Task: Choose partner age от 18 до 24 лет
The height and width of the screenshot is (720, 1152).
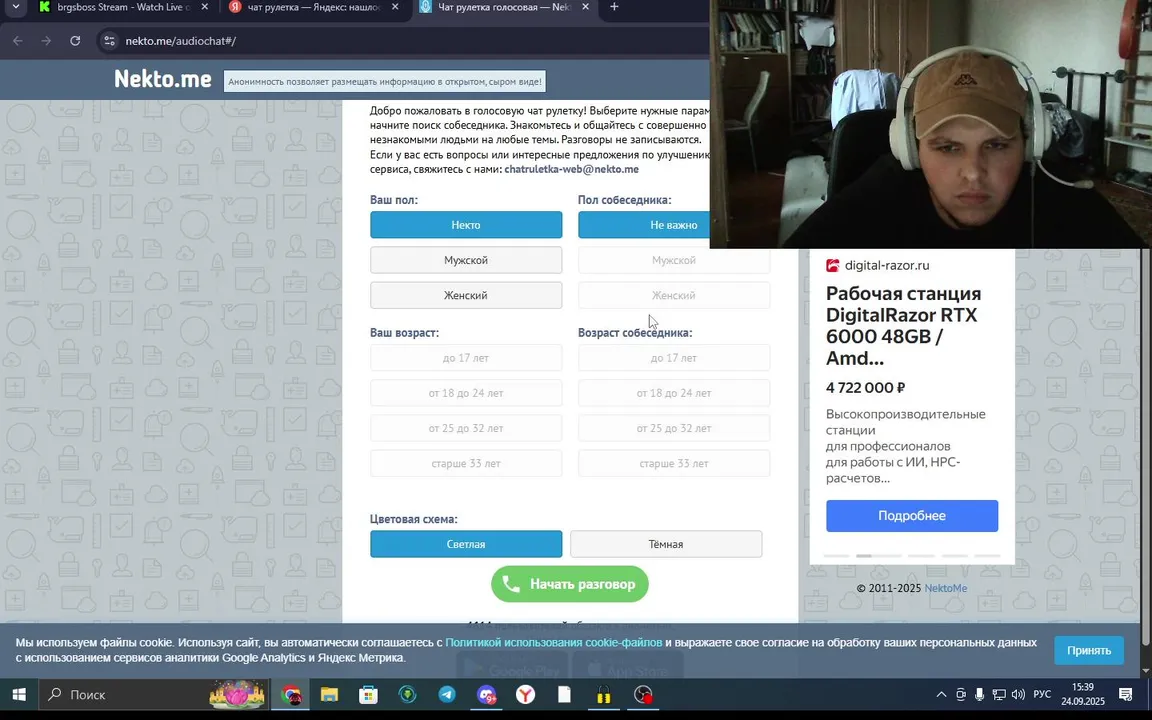Action: 674,393
